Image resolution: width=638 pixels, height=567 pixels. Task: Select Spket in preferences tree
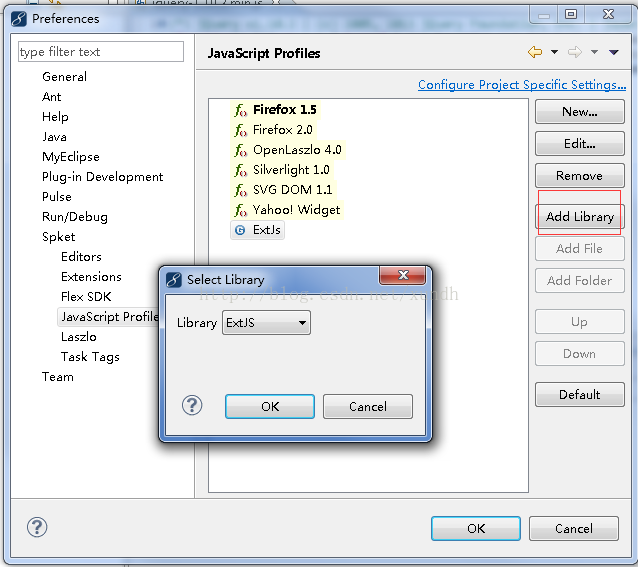58,237
